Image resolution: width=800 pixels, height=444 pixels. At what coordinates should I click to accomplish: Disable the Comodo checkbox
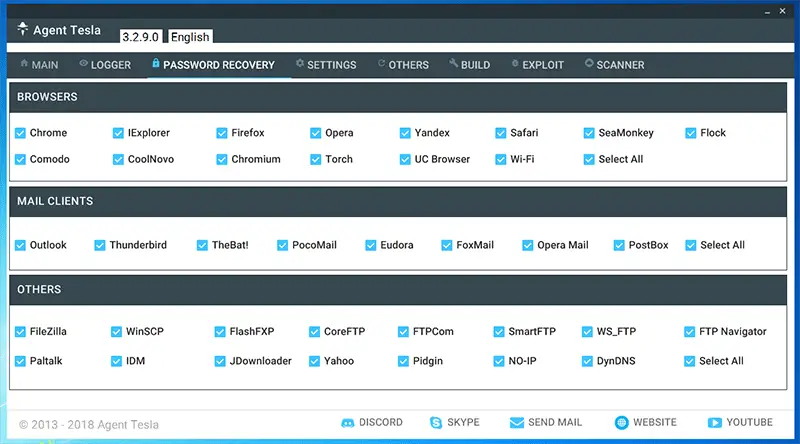[20, 160]
